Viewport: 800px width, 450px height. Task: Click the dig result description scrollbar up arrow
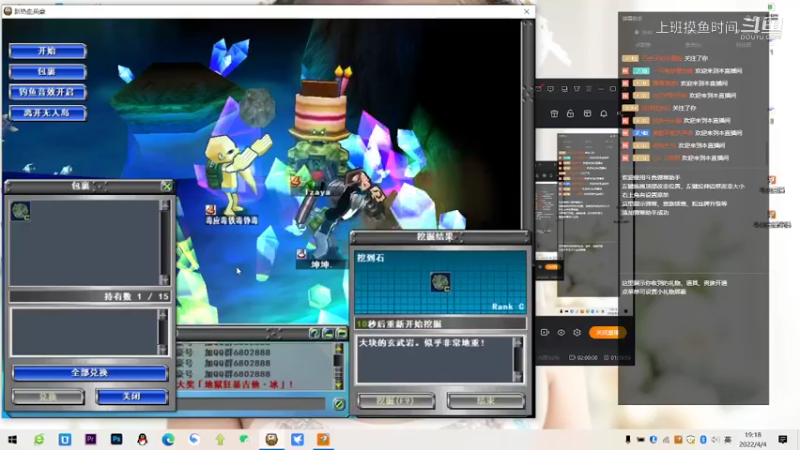518,343
